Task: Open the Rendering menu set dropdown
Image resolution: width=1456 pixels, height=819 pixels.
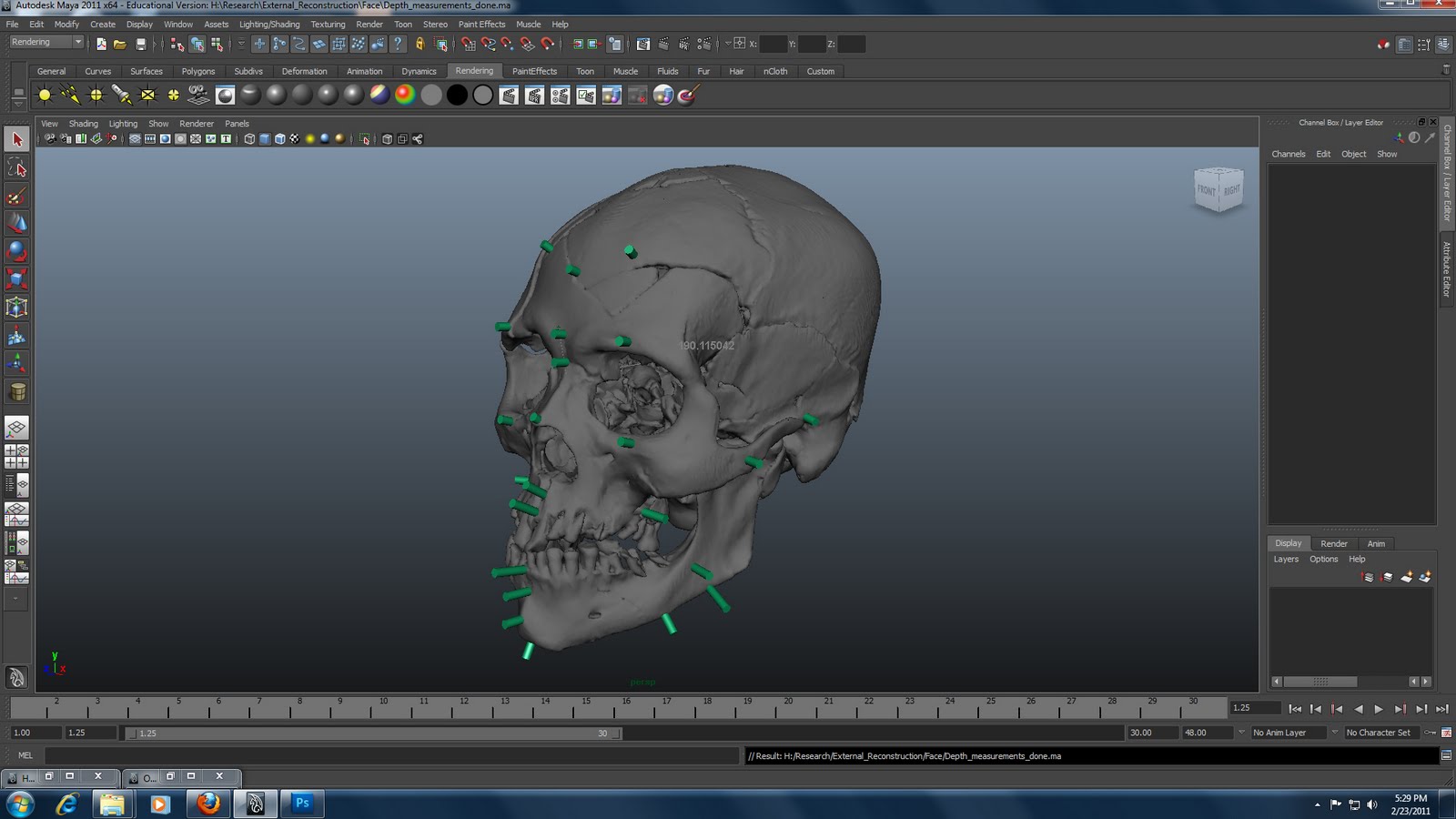Action: (45, 42)
